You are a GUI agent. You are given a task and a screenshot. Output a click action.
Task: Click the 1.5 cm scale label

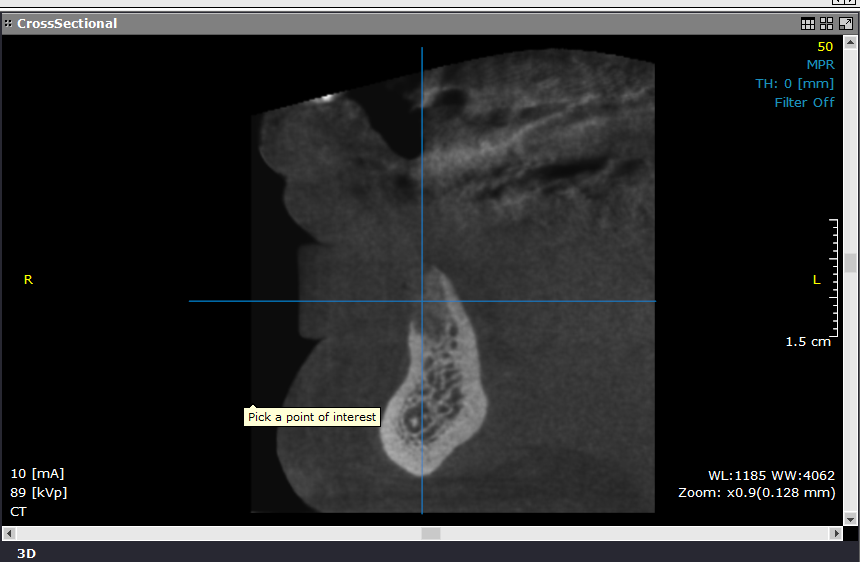tap(808, 342)
